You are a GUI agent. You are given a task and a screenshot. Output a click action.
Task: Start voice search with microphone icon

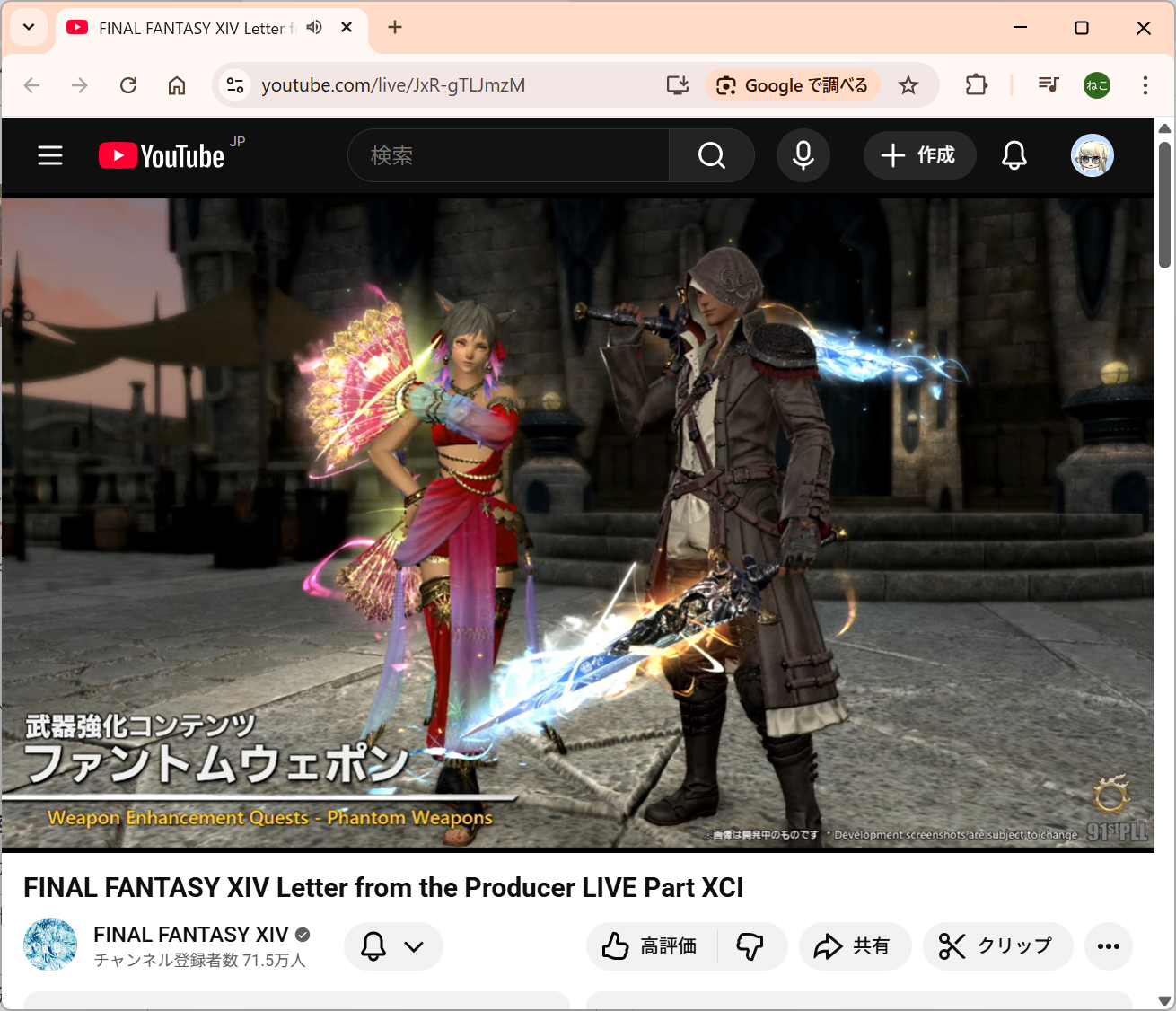tap(803, 155)
